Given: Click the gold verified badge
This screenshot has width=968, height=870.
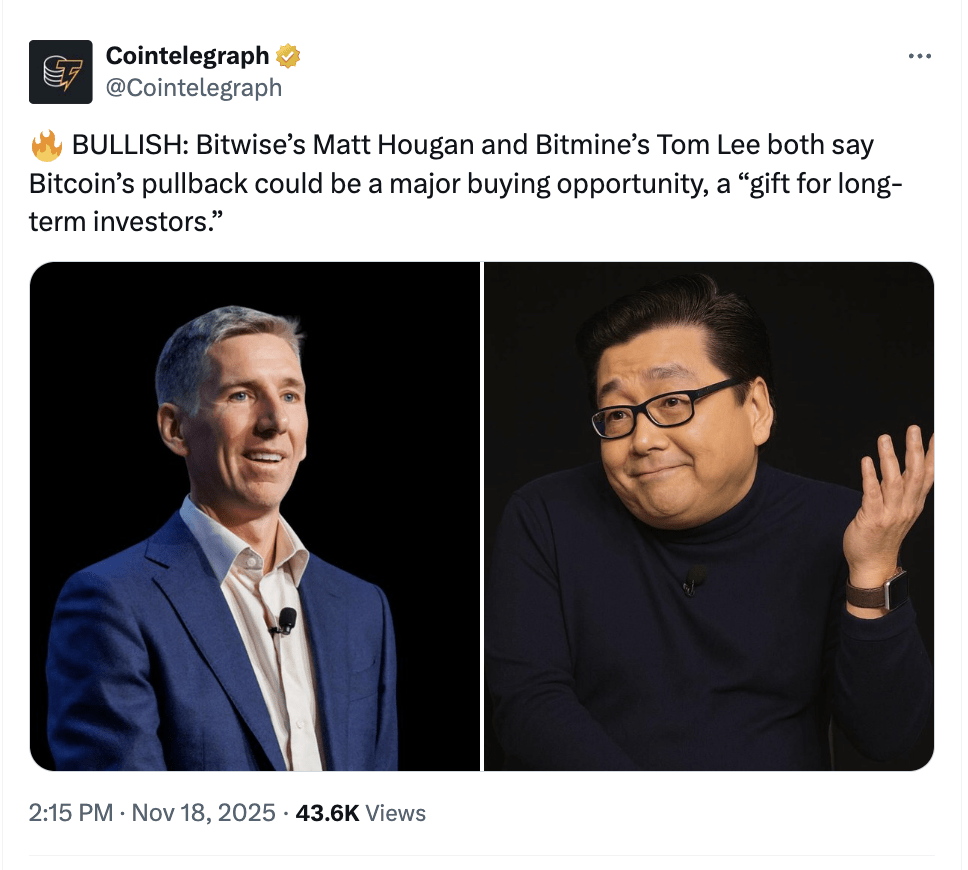Looking at the screenshot, I should (x=288, y=56).
